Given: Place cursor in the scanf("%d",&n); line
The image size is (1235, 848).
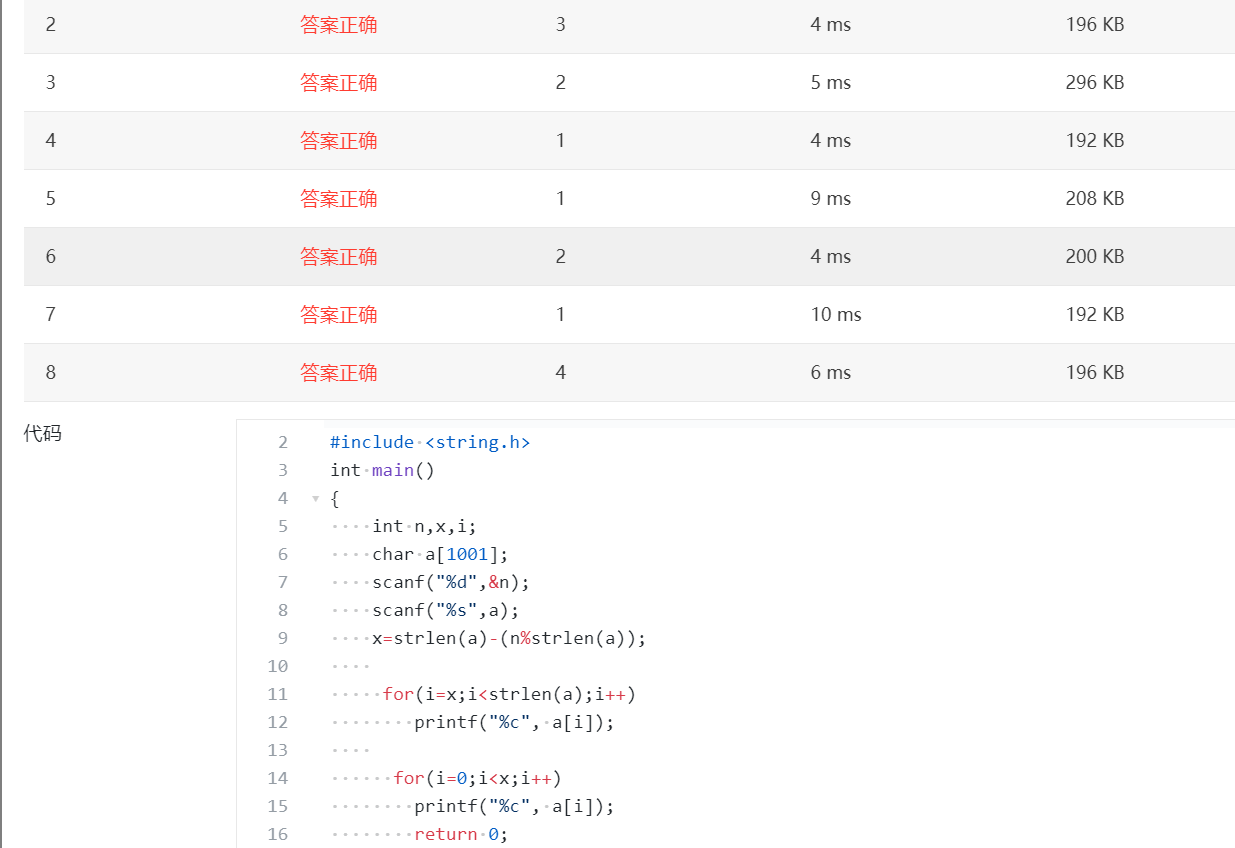Looking at the screenshot, I should [450, 582].
